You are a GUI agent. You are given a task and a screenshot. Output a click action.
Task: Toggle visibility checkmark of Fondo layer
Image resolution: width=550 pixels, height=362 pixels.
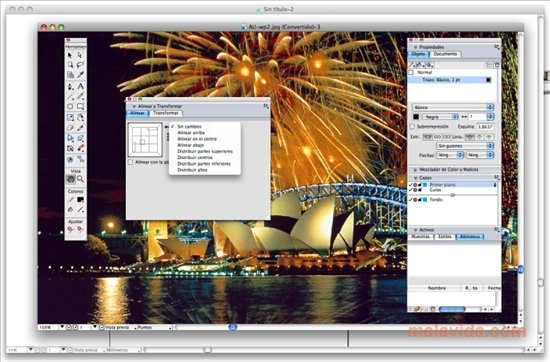(x=410, y=200)
